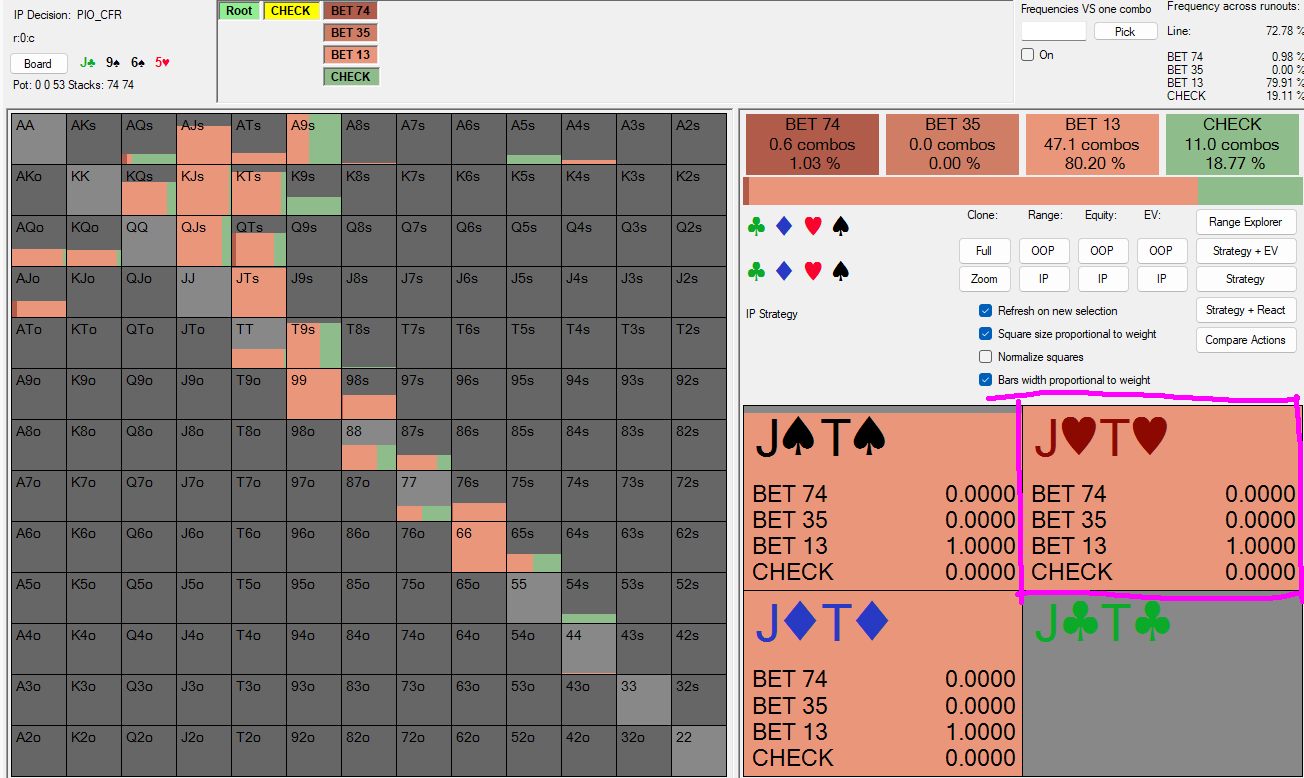Select the Root node in the action tree
Viewport: 1304px width, 778px height.
[x=239, y=11]
